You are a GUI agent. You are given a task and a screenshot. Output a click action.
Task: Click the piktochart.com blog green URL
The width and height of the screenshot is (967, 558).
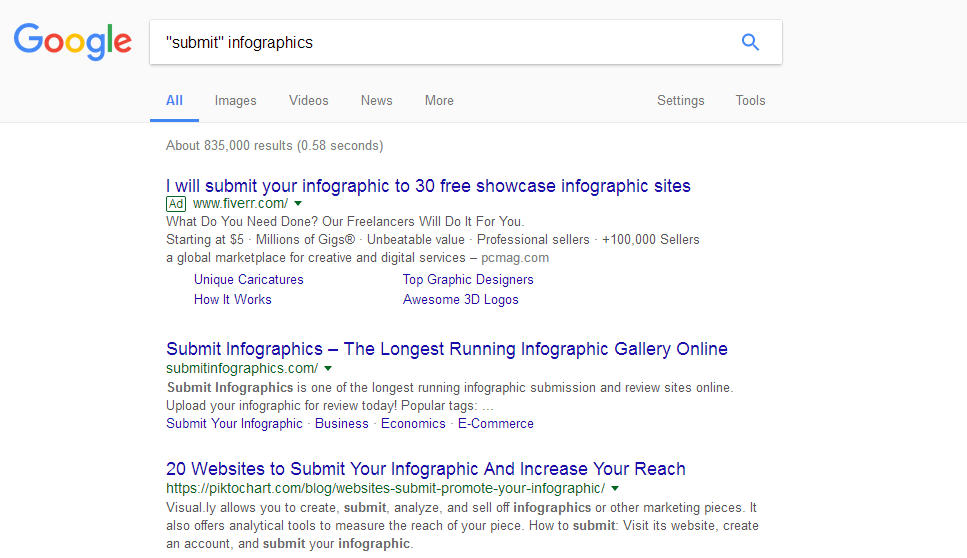[x=385, y=488]
